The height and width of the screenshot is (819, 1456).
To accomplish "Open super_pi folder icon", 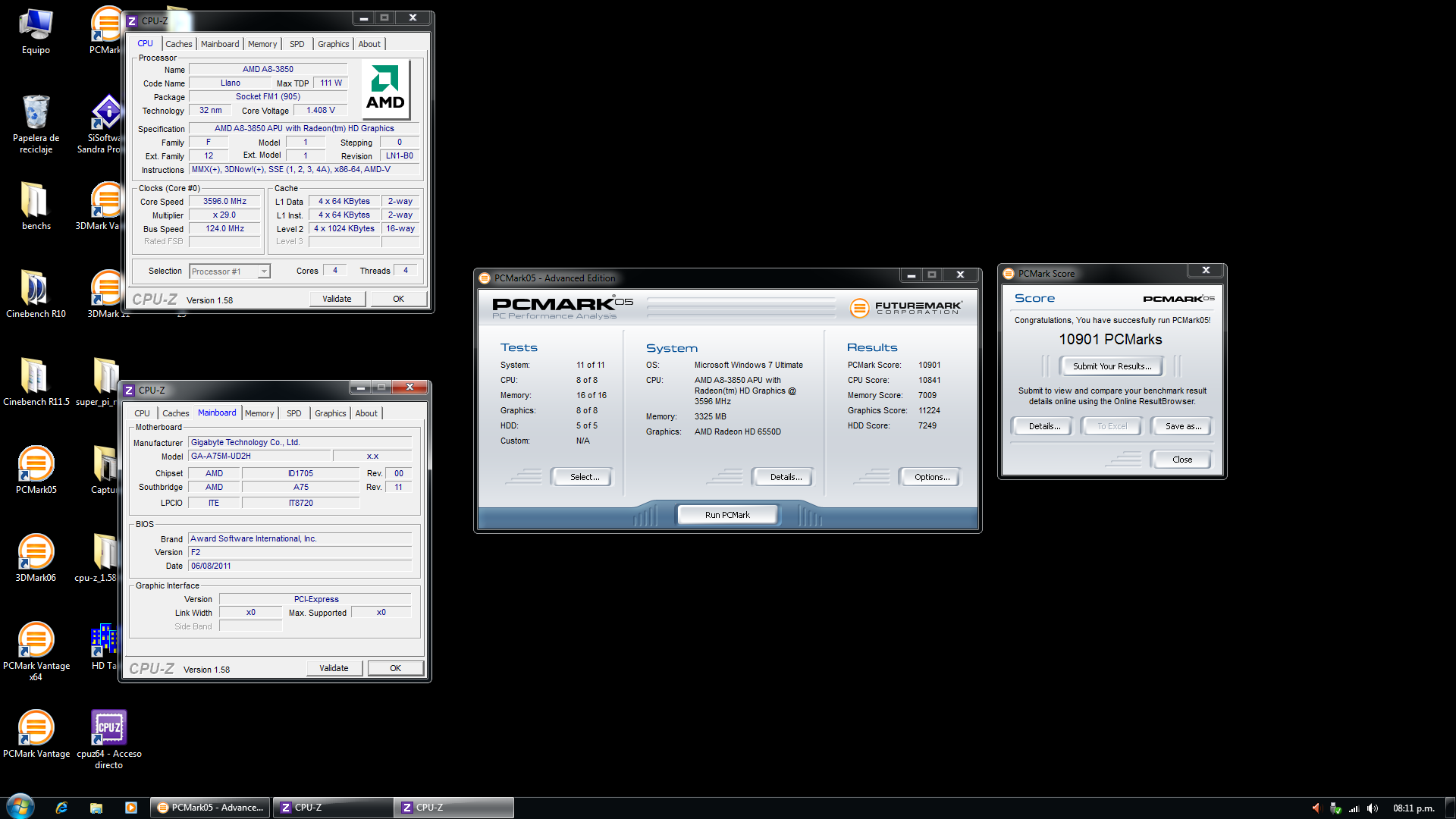I will (x=97, y=382).
